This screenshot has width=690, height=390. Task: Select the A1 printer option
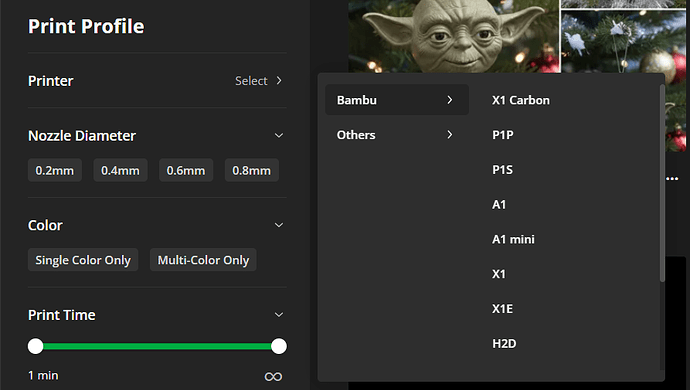[x=499, y=204]
